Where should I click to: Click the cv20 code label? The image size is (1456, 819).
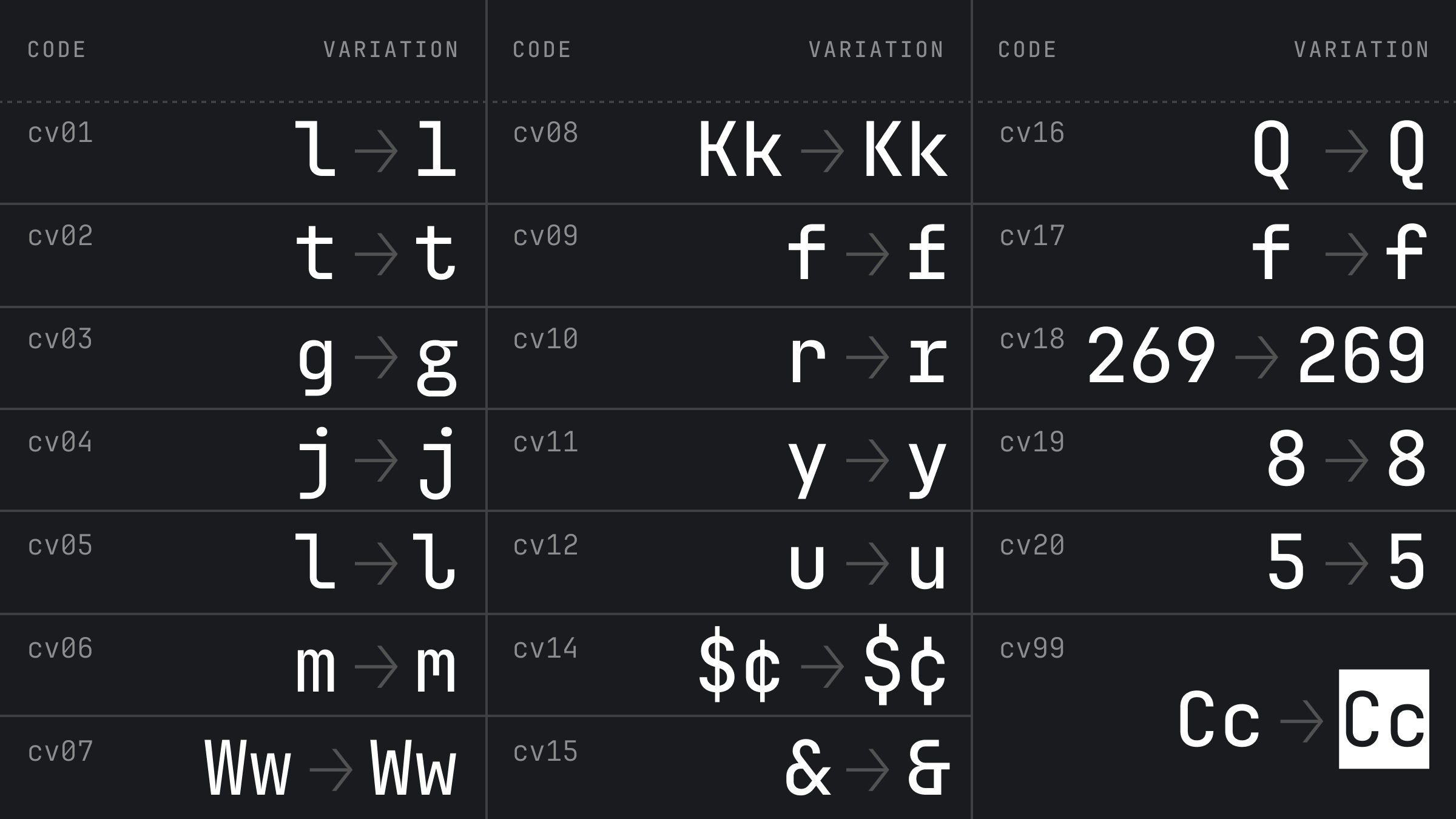click(1032, 545)
